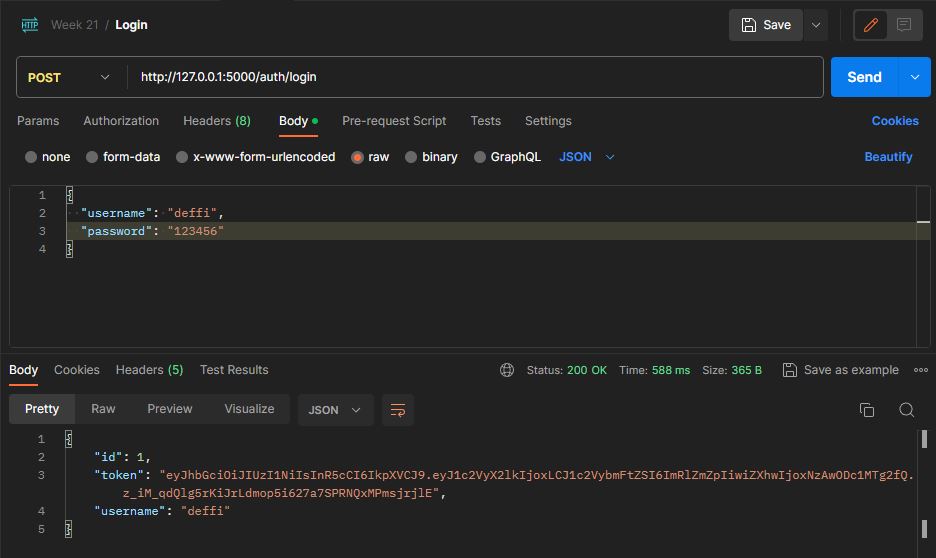936x558 pixels.
Task: Switch response view to Visualize
Action: coord(250,409)
